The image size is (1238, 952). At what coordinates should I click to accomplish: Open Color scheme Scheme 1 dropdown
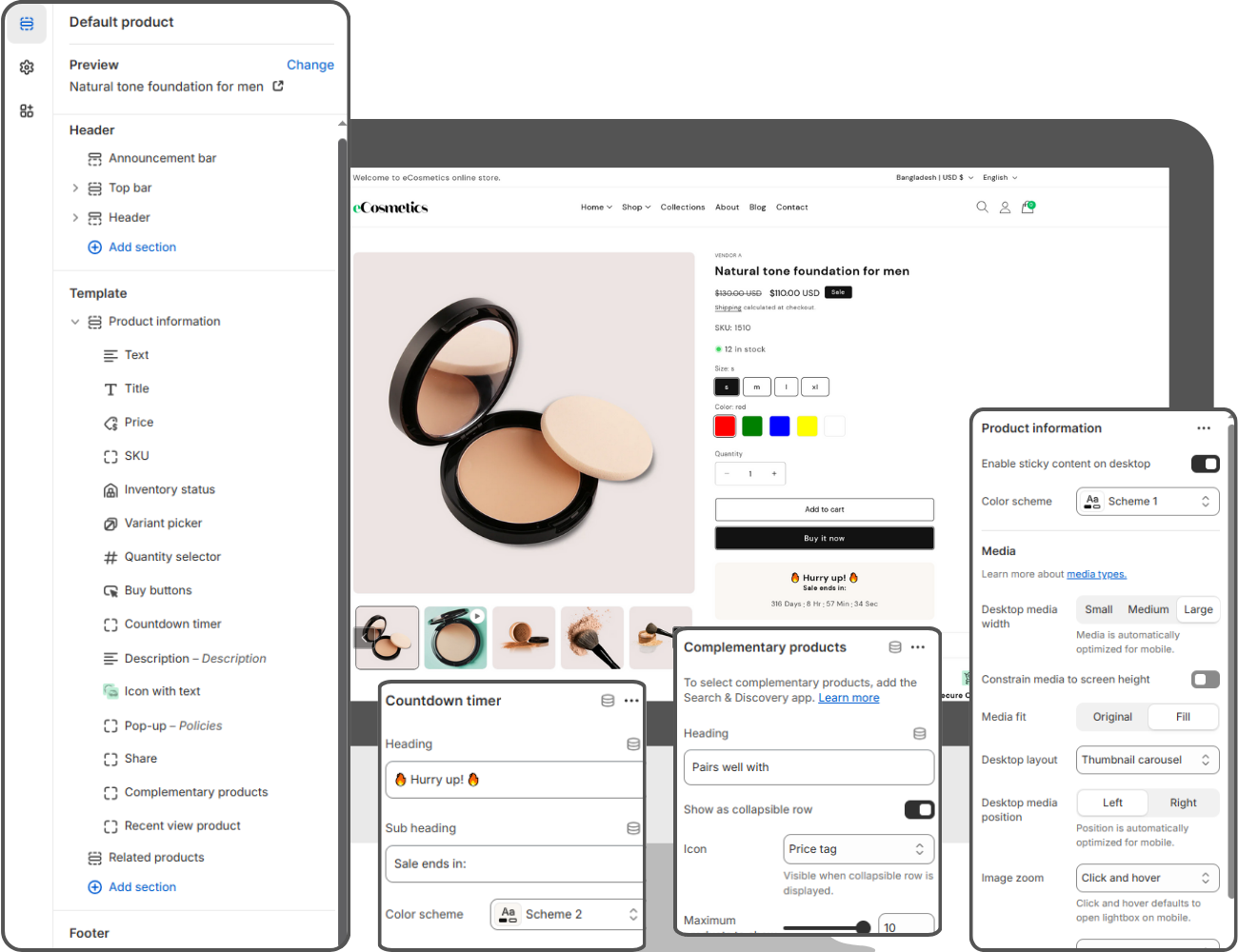pos(1148,502)
